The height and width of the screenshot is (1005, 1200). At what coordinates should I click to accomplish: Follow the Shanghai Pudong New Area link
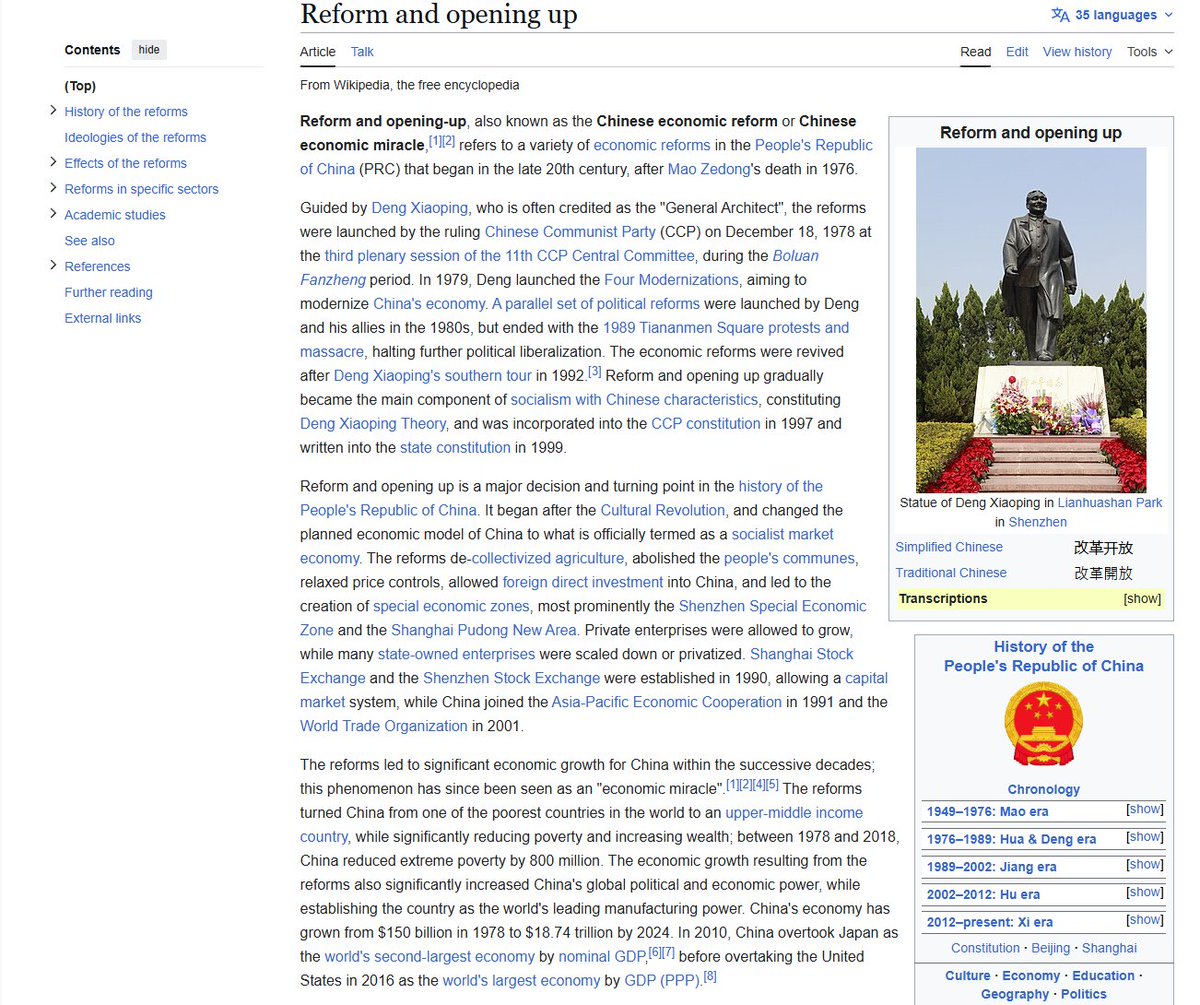click(x=484, y=630)
